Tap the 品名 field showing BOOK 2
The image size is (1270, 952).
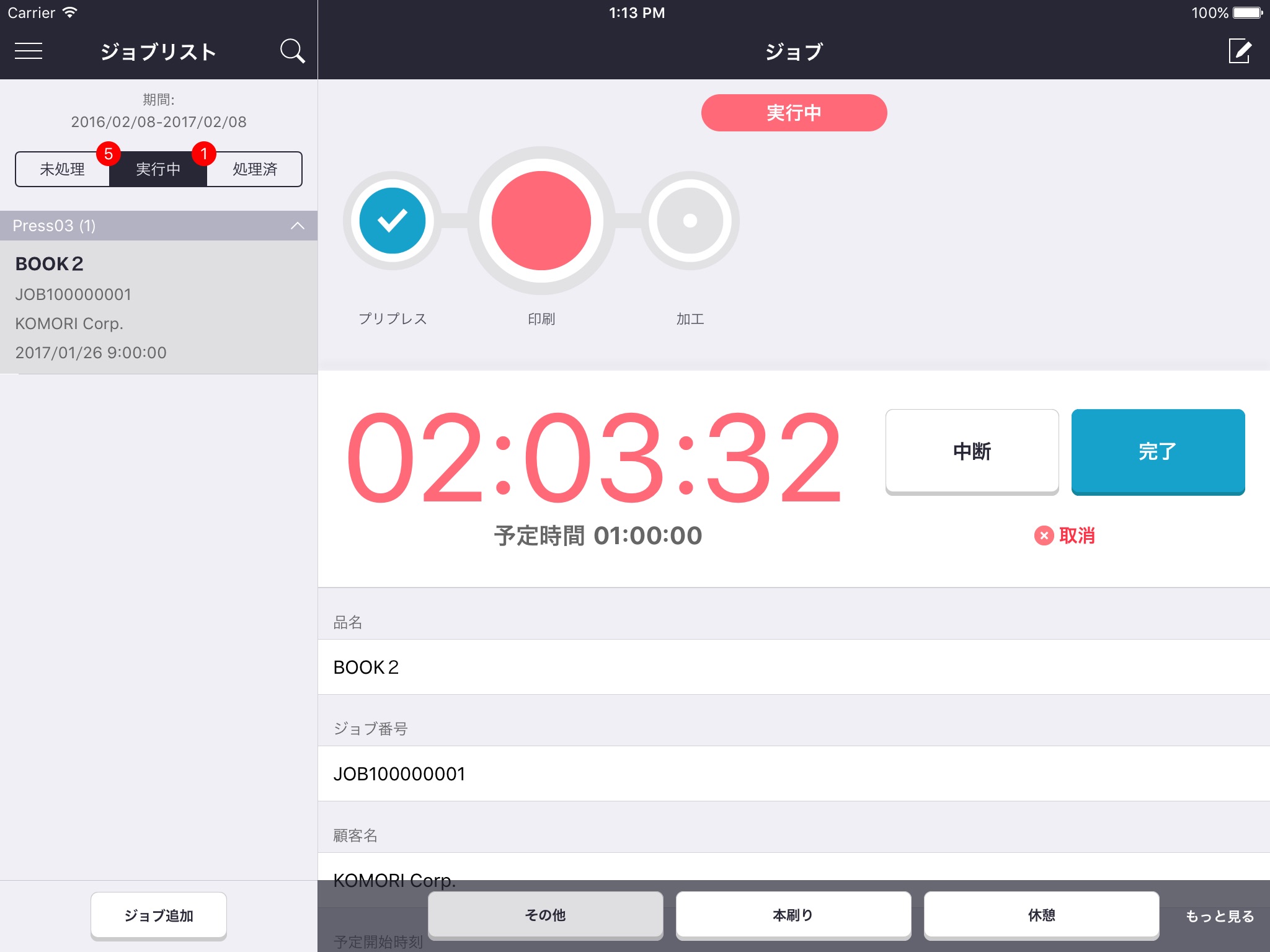[x=794, y=667]
